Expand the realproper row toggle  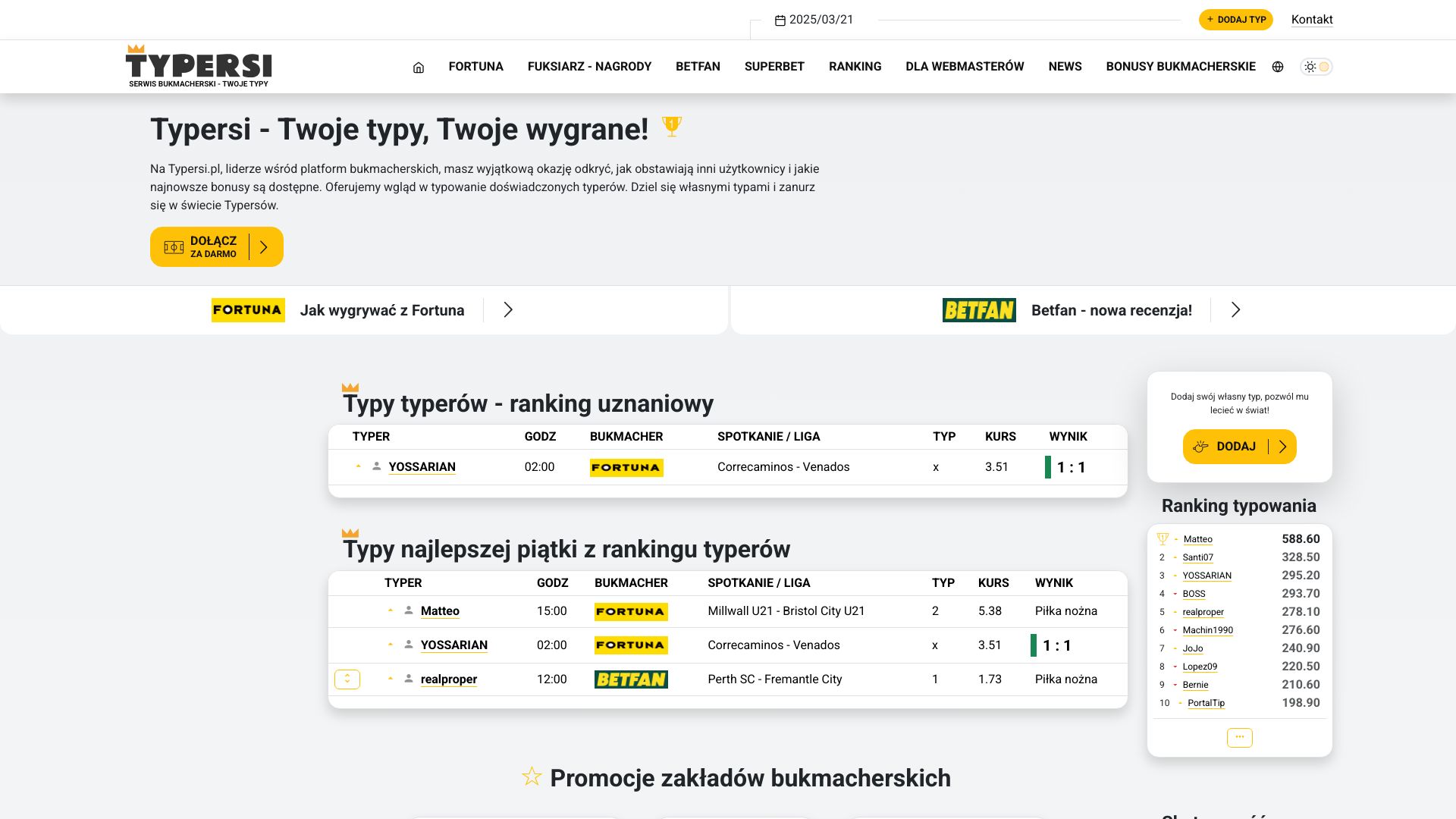coord(347,679)
